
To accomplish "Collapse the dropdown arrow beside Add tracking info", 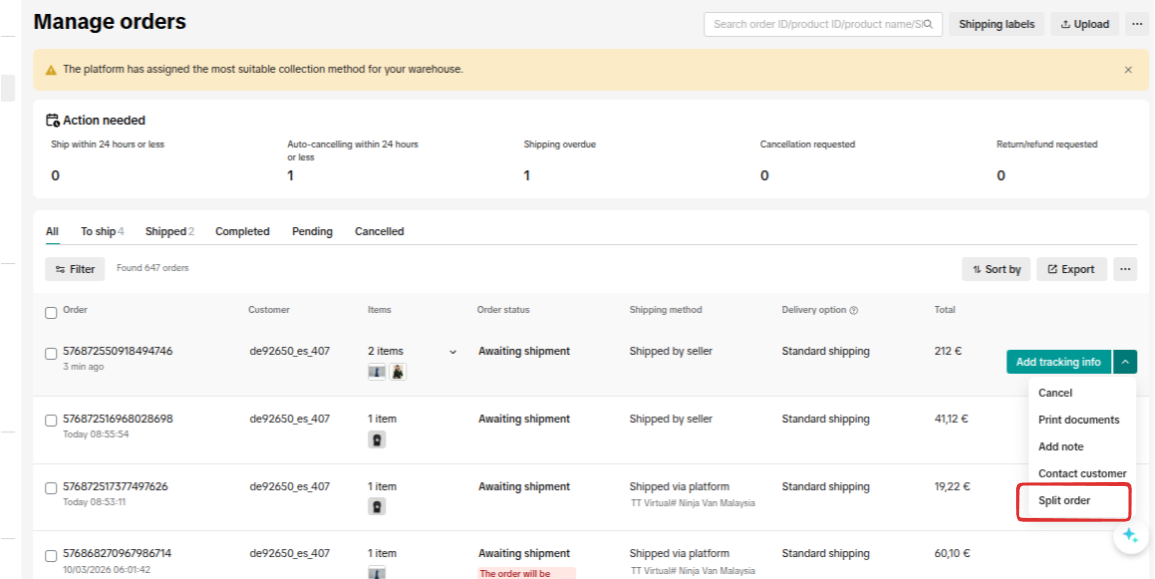I will pyautogui.click(x=1125, y=362).
